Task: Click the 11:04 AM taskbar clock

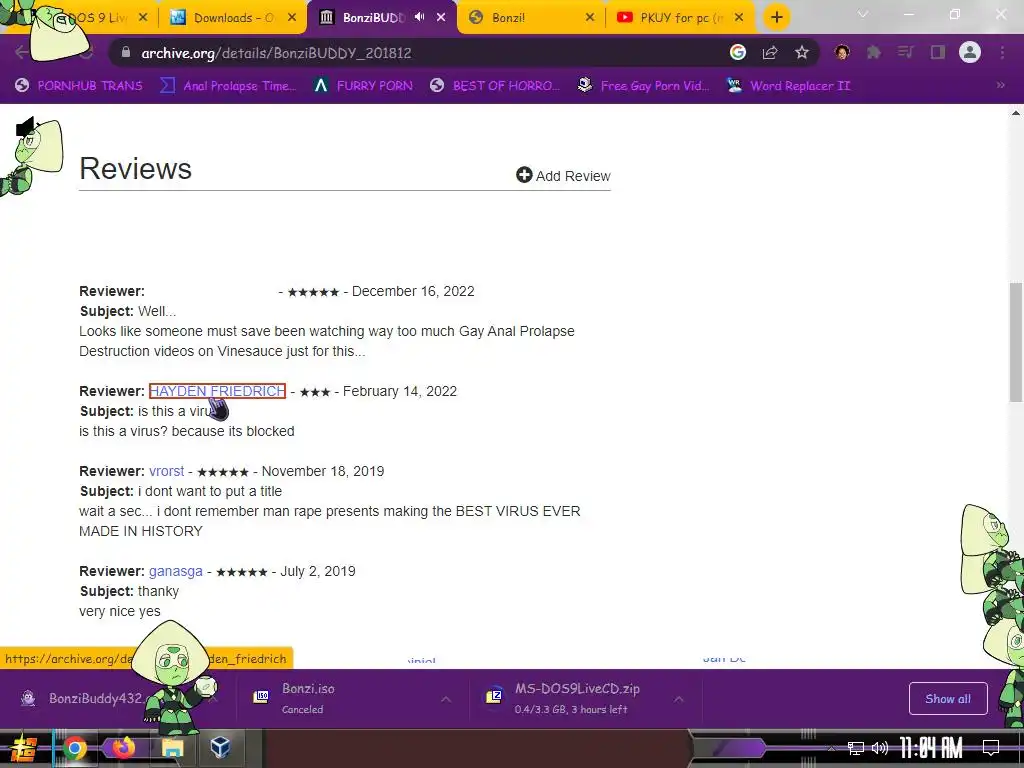Action: 931,748
